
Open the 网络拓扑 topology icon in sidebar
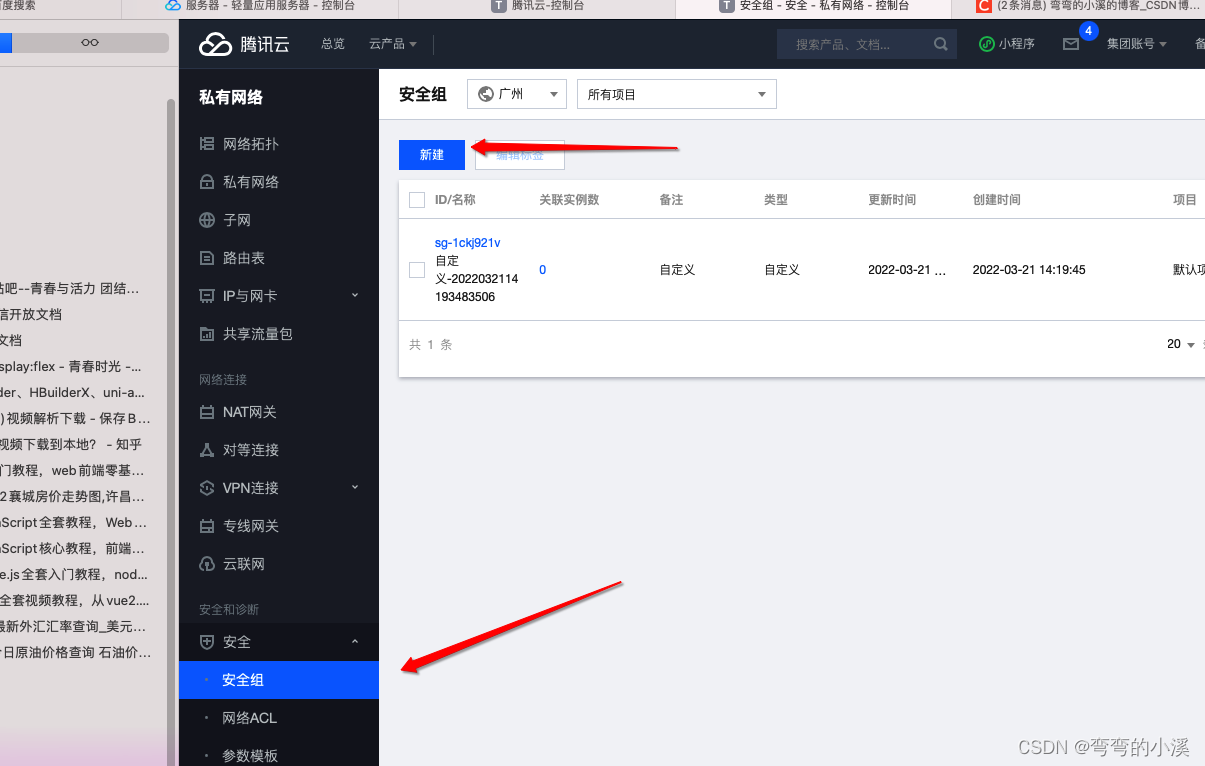click(205, 143)
